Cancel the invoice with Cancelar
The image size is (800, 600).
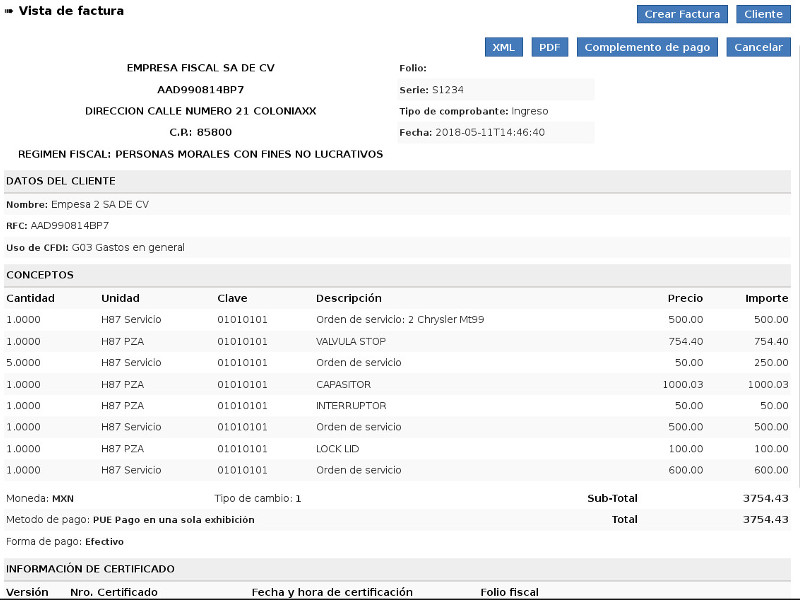click(x=758, y=47)
